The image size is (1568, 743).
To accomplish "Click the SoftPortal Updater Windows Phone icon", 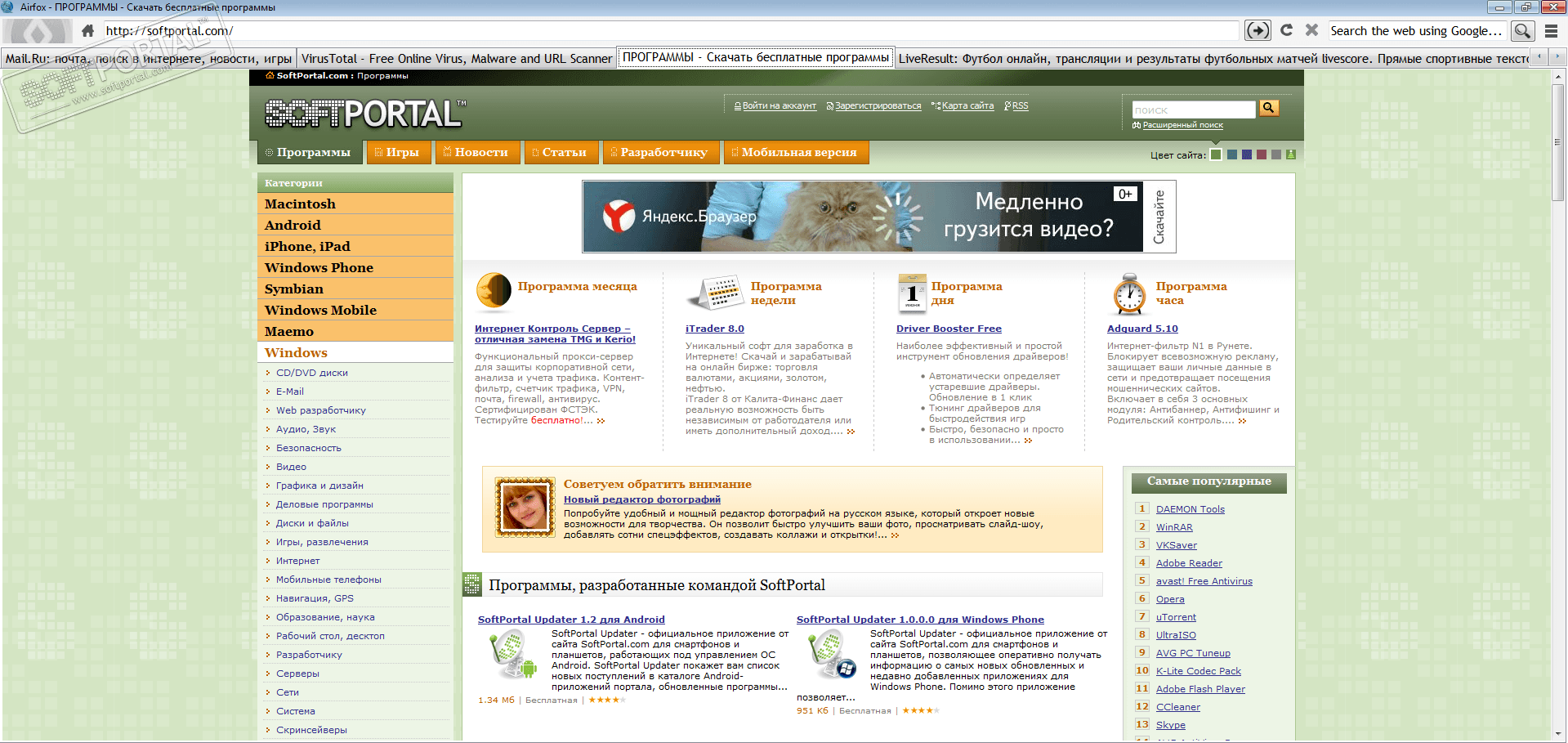I will 831,655.
